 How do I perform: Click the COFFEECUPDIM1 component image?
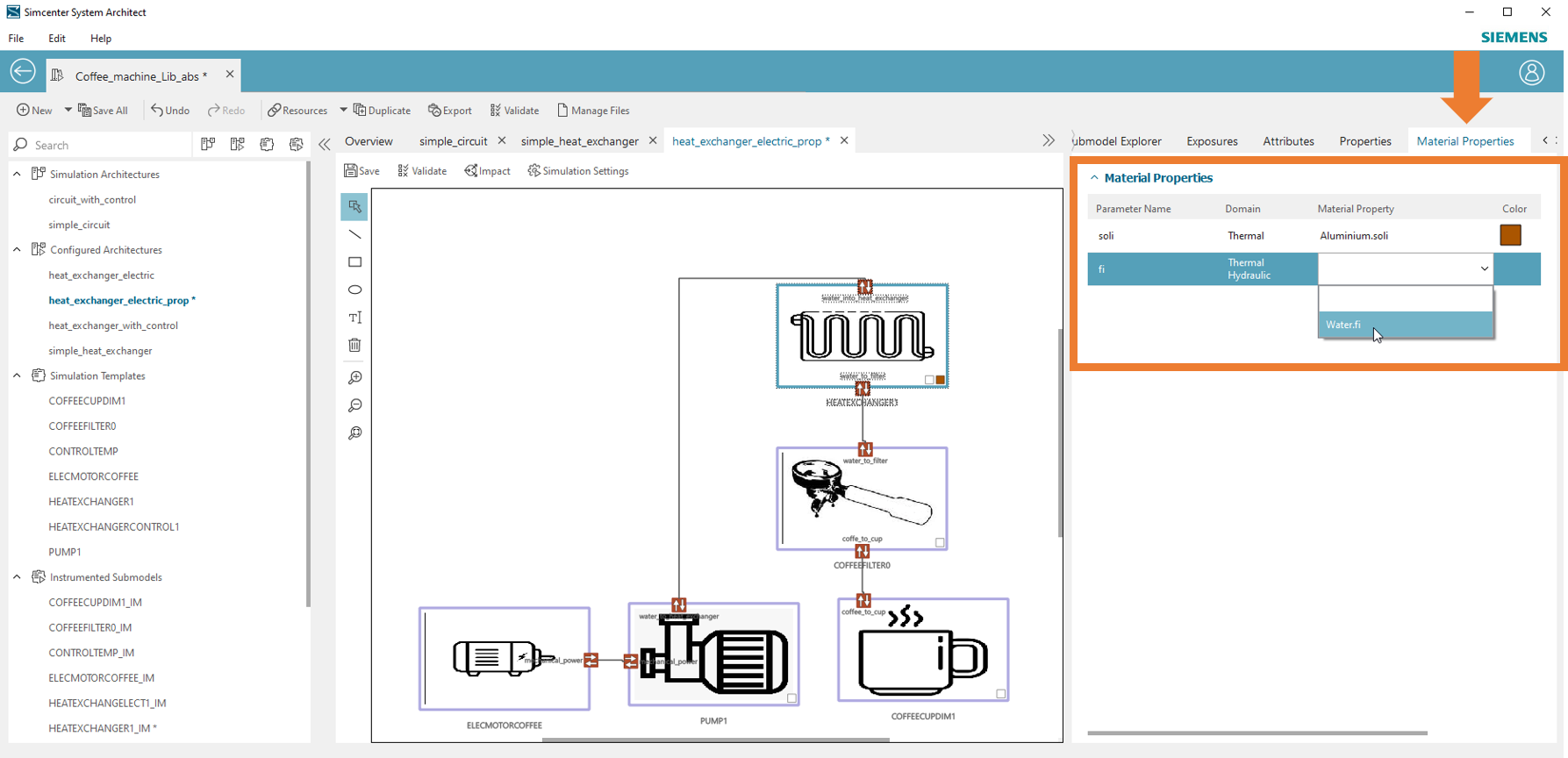pyautogui.click(x=923, y=649)
